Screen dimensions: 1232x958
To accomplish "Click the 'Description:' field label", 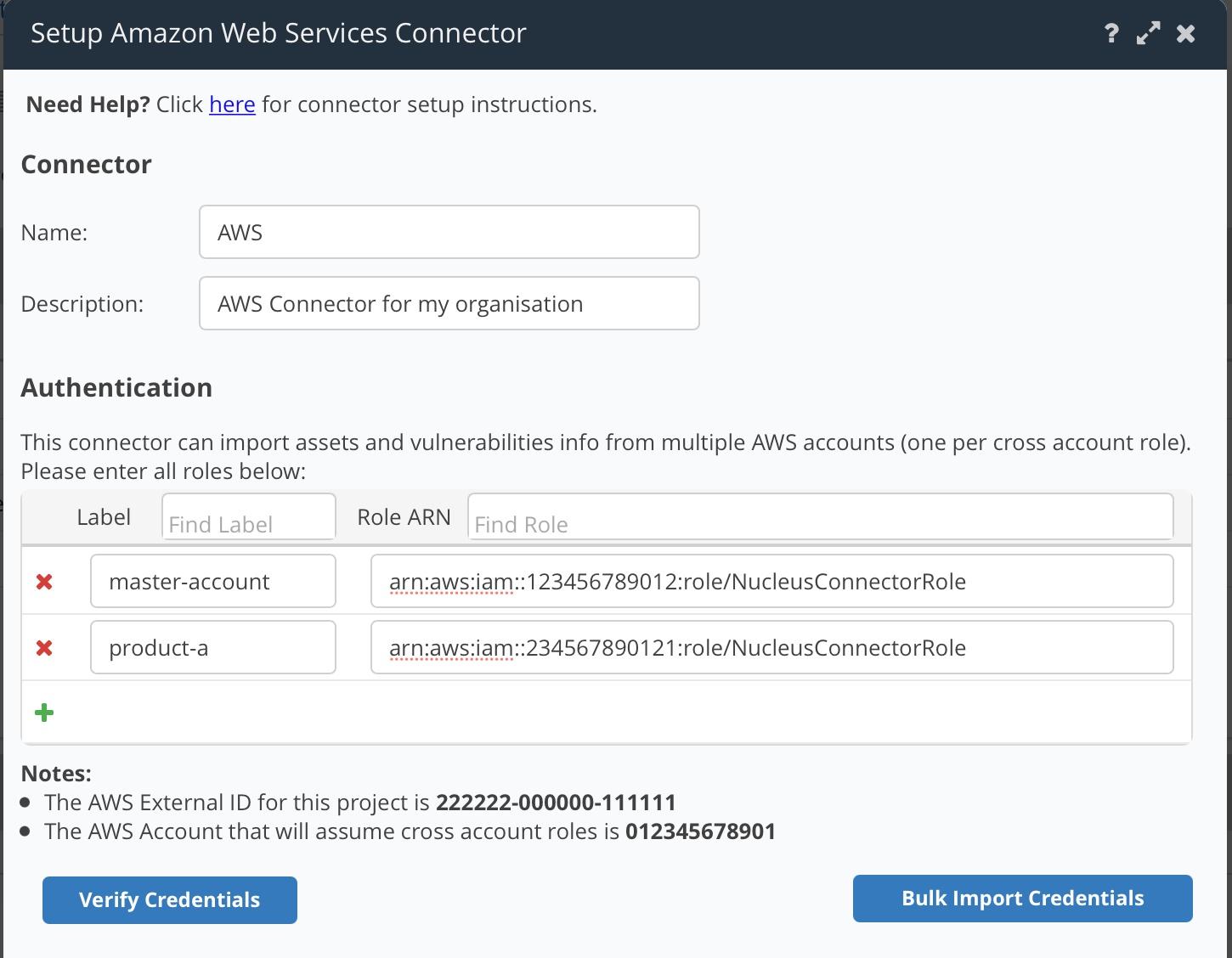I will [x=82, y=304].
